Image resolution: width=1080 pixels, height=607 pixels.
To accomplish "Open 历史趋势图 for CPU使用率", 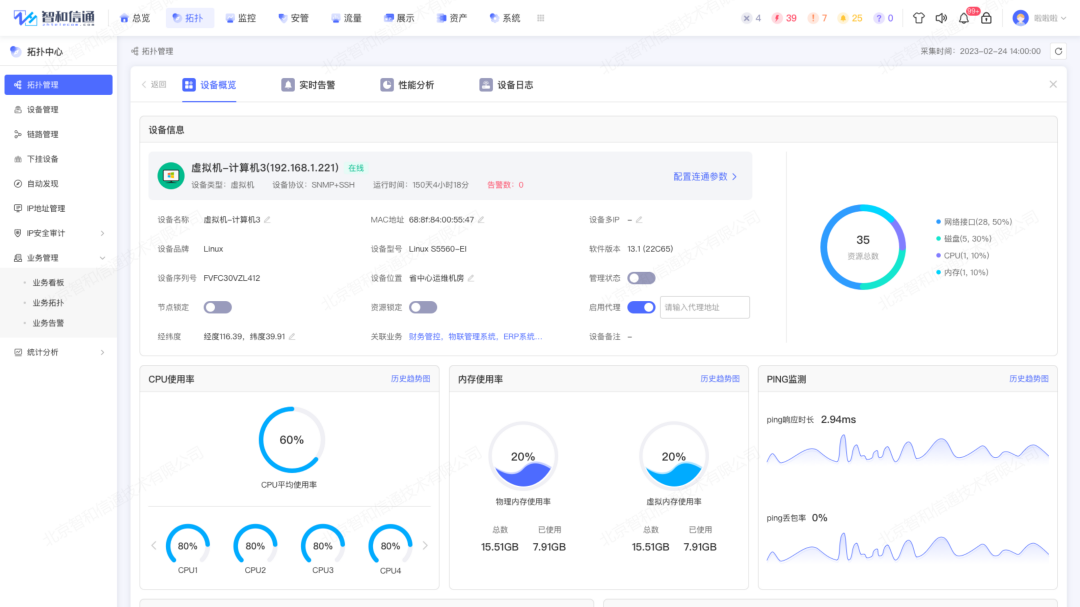I will [x=409, y=379].
